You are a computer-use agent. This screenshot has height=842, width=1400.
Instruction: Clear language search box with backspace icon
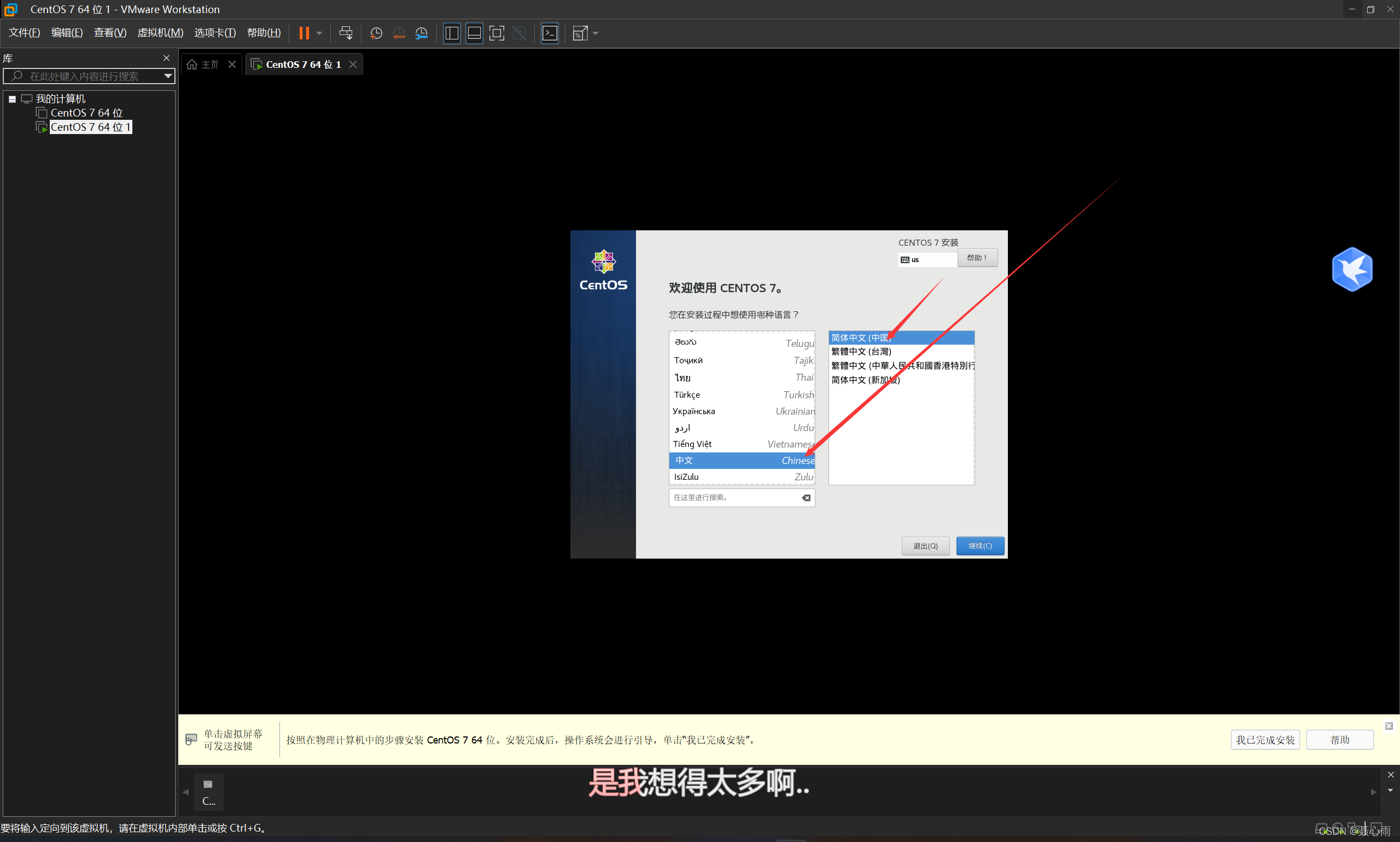tap(806, 498)
